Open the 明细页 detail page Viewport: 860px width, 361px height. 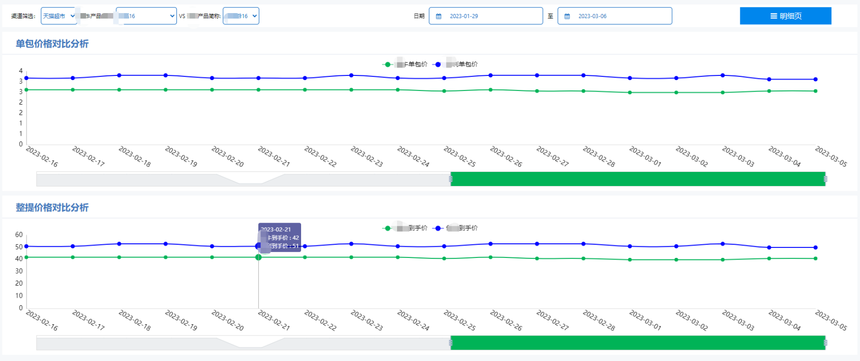coord(785,16)
